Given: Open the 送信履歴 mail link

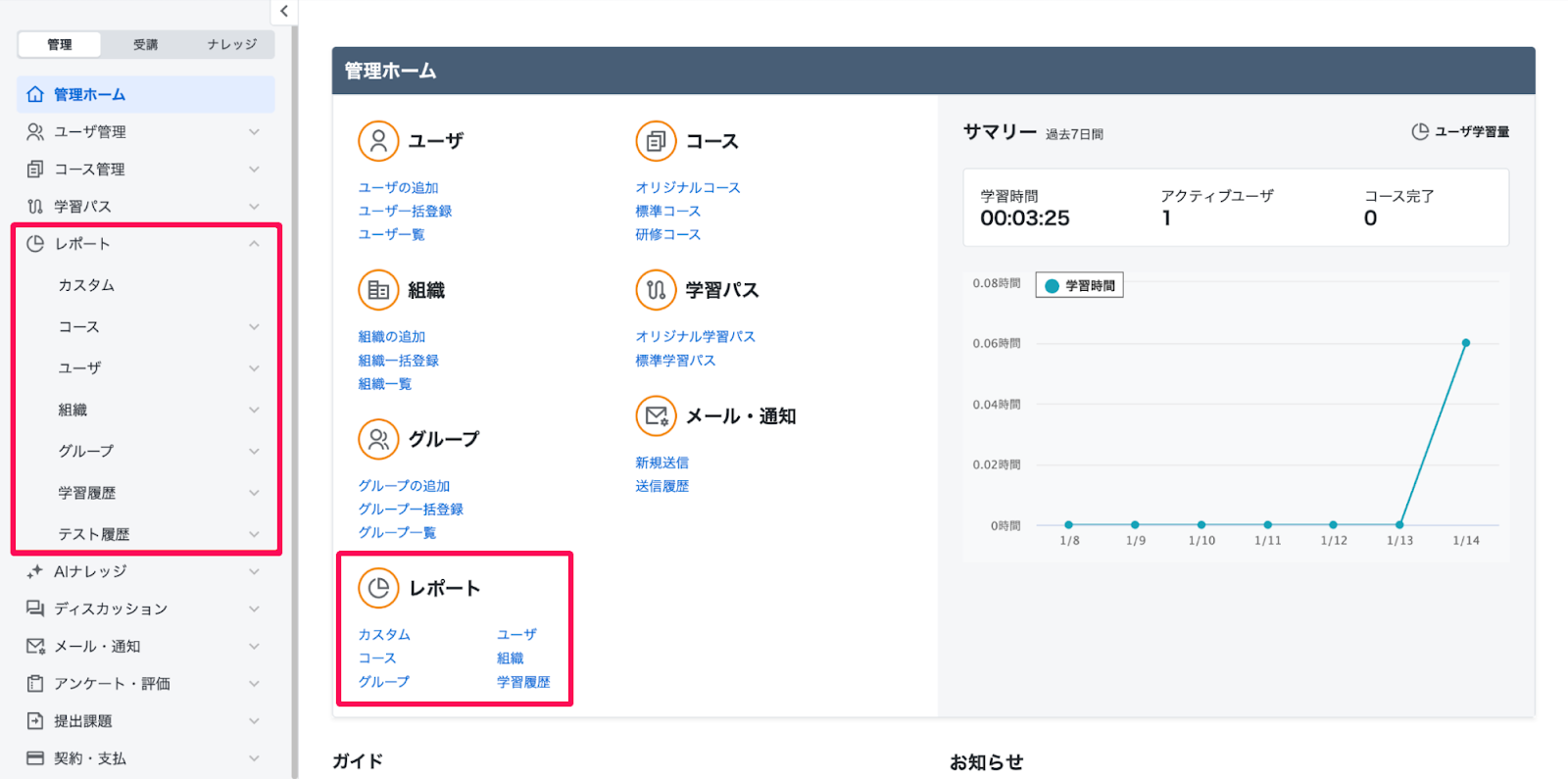Looking at the screenshot, I should (x=661, y=486).
